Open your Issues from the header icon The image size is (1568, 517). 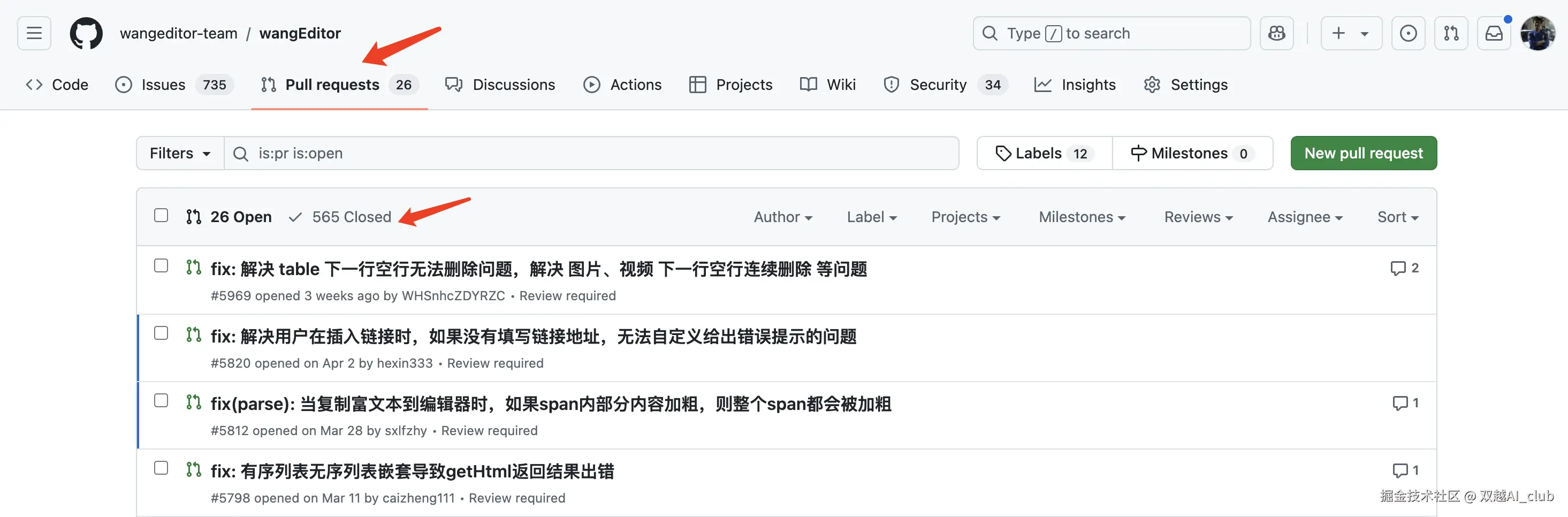[1408, 33]
